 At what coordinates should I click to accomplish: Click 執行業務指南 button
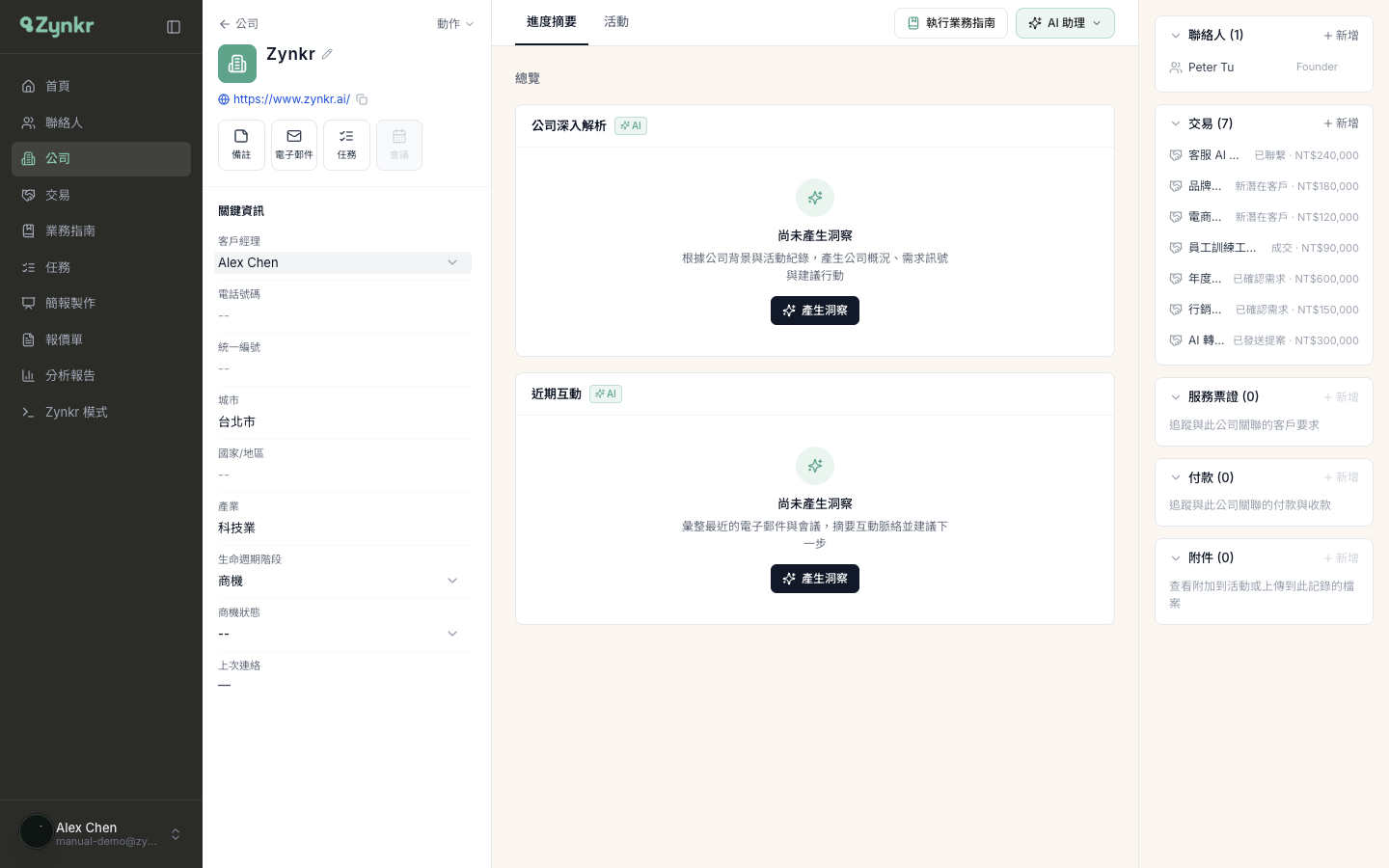point(951,23)
